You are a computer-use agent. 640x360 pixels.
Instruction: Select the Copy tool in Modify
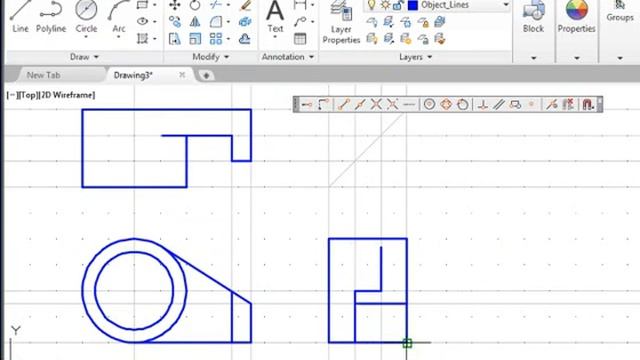tap(175, 22)
